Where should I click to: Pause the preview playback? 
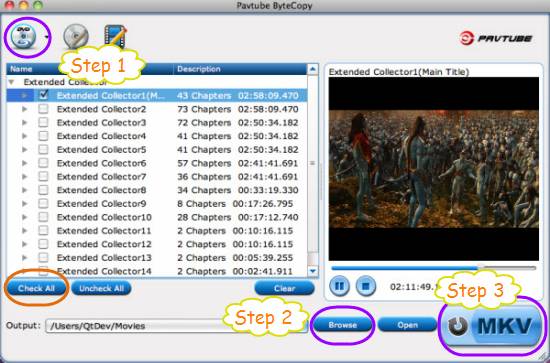tap(339, 286)
